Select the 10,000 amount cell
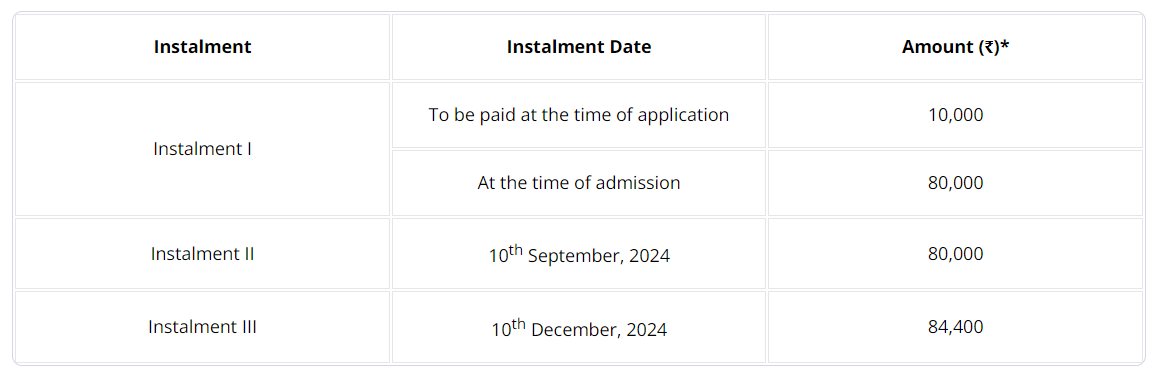Screen dimensions: 1160x373 click(x=955, y=115)
